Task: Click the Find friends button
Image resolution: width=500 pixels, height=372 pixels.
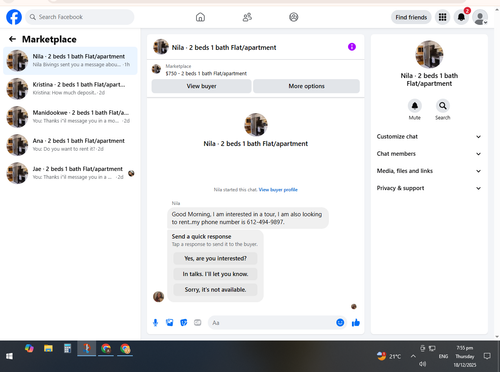Action: coord(411,17)
